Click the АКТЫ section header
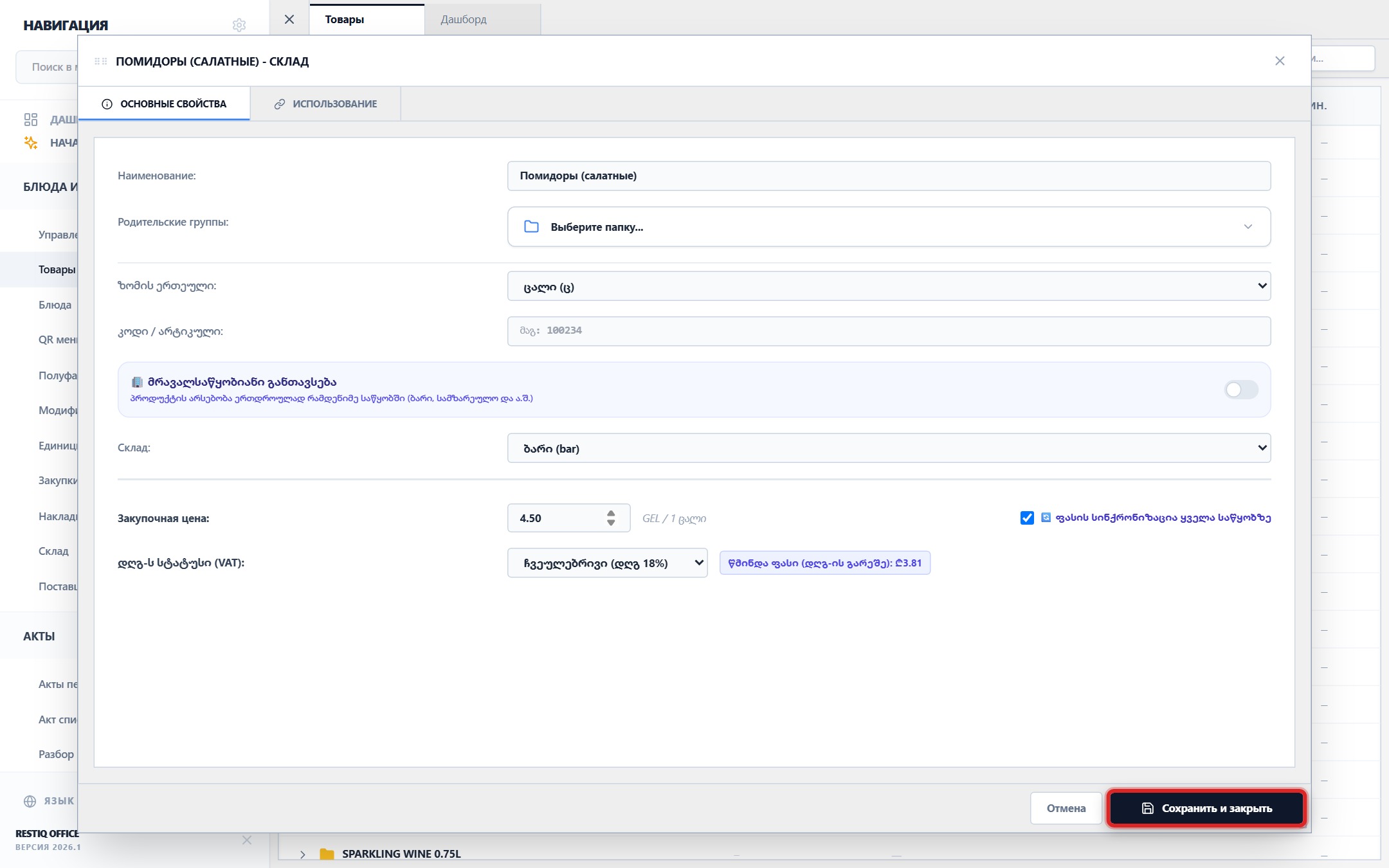Viewport: 1389px width, 868px height. (x=39, y=637)
